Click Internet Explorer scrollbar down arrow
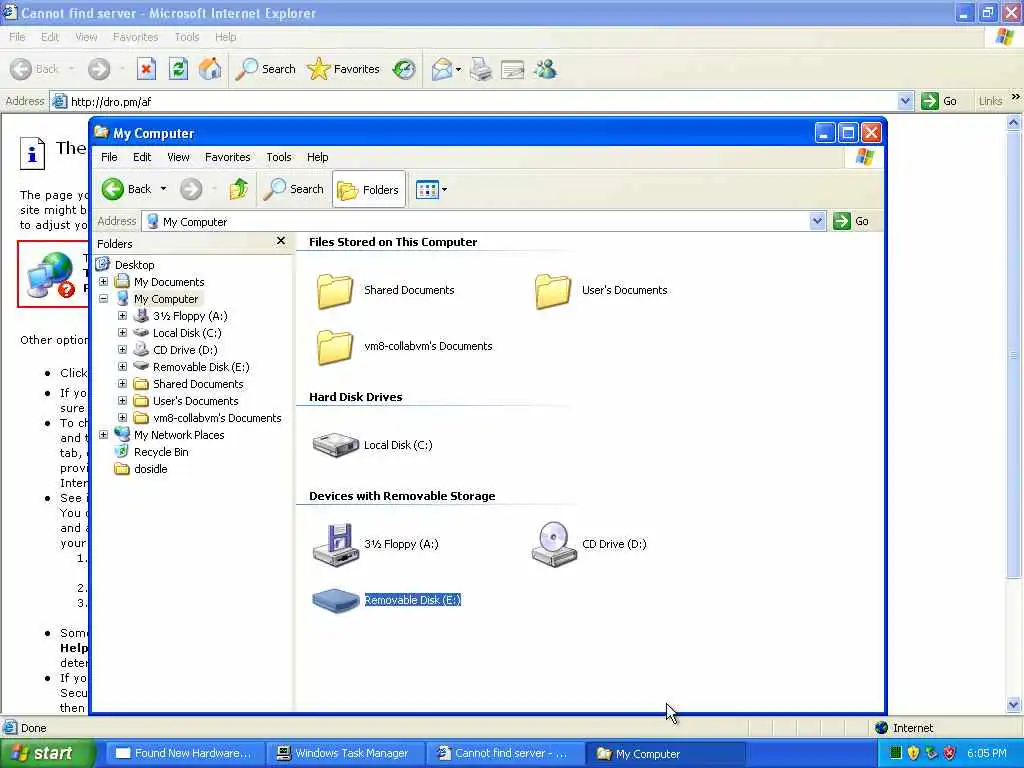Screen dimensions: 1024x768 click(1014, 705)
